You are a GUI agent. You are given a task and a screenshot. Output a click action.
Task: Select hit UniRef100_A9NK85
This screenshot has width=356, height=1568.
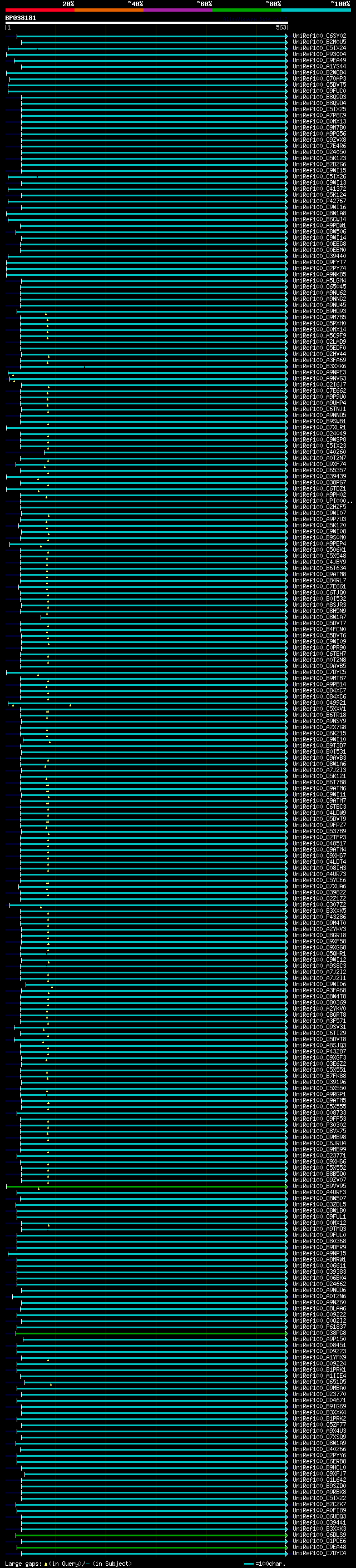(x=319, y=275)
